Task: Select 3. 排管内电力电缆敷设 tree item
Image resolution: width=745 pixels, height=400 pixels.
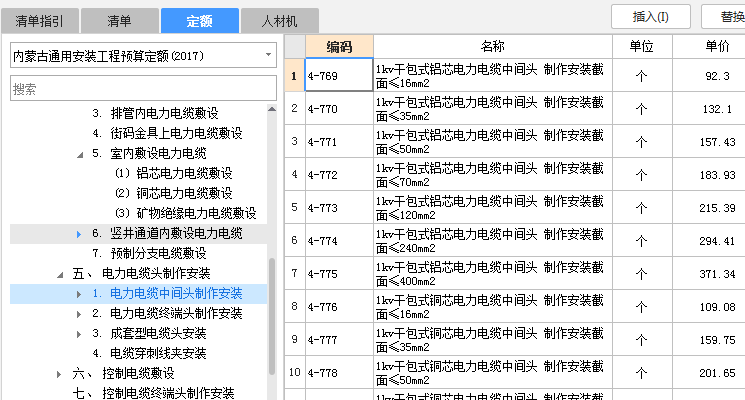Action: [155, 114]
